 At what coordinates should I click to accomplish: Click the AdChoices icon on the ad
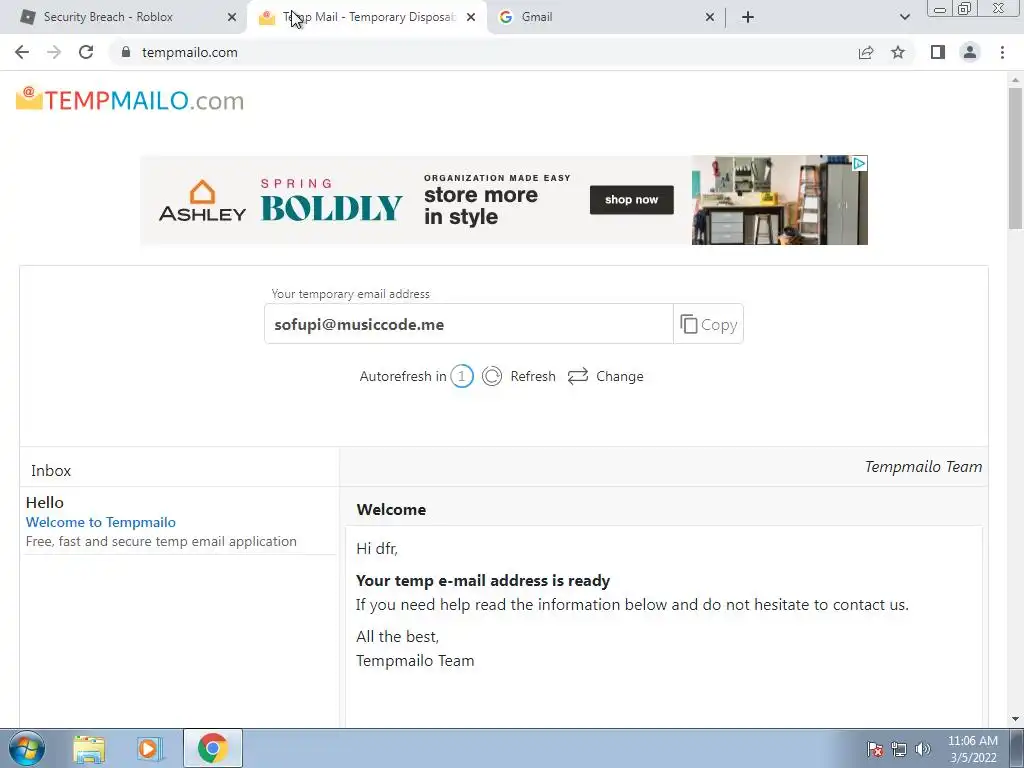pos(859,163)
